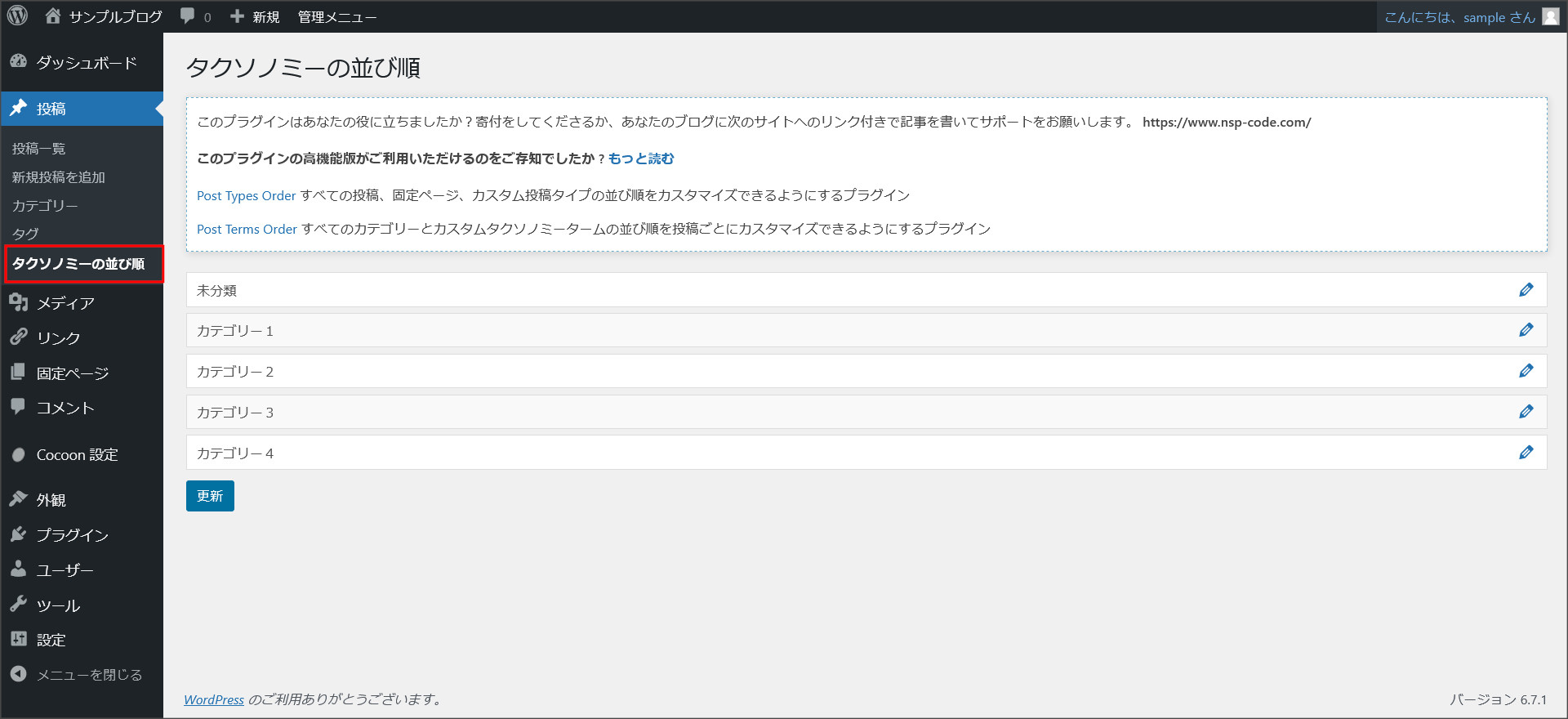Open the Post Types Order link
The height and width of the screenshot is (719, 1568).
246,195
